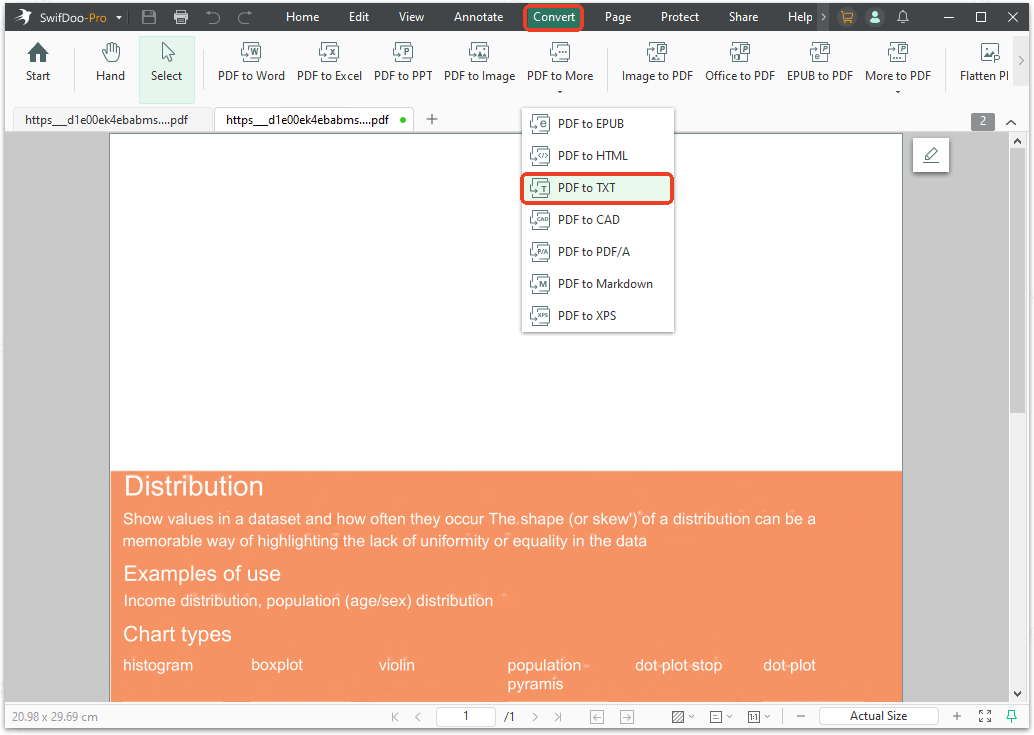Open the PDF to Excel converter
The width and height of the screenshot is (1034, 735).
tap(329, 62)
